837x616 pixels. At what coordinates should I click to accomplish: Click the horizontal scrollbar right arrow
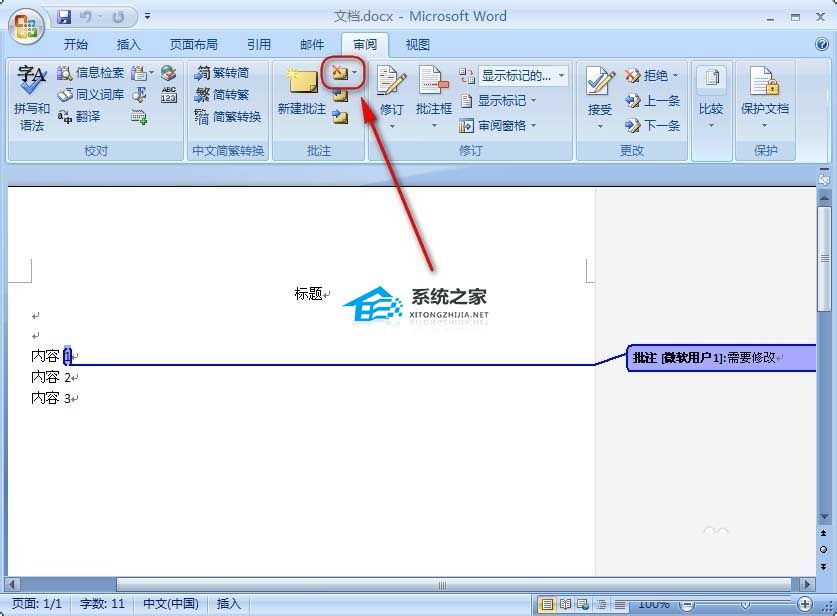(x=807, y=585)
